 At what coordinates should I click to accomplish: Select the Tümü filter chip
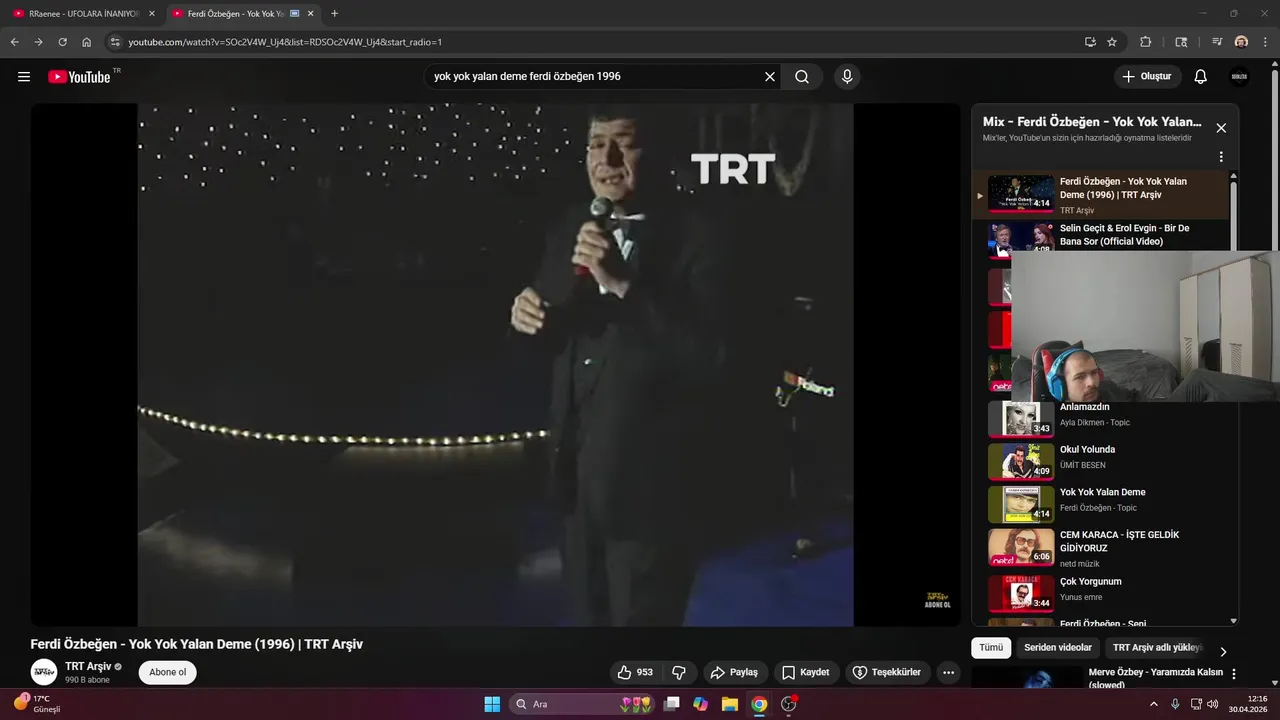(991, 647)
